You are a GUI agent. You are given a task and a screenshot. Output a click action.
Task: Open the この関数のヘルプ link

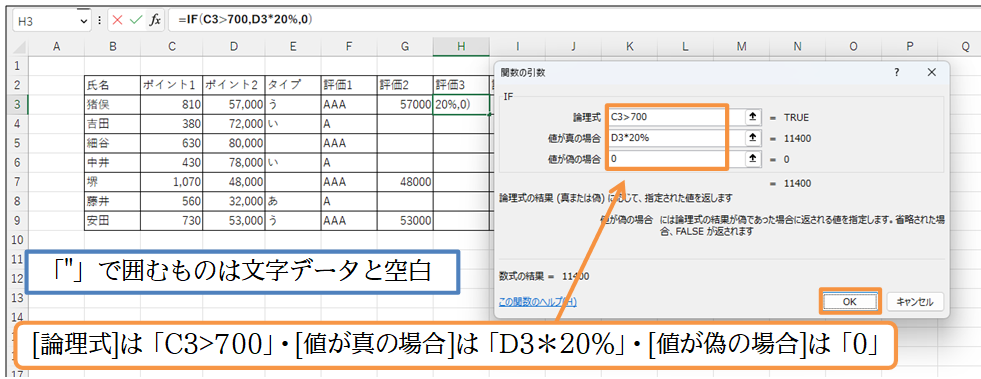pyautogui.click(x=538, y=301)
